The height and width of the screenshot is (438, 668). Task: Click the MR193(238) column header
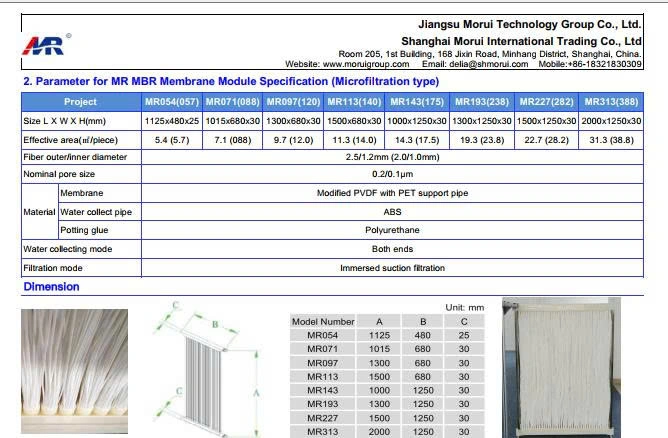(482, 102)
